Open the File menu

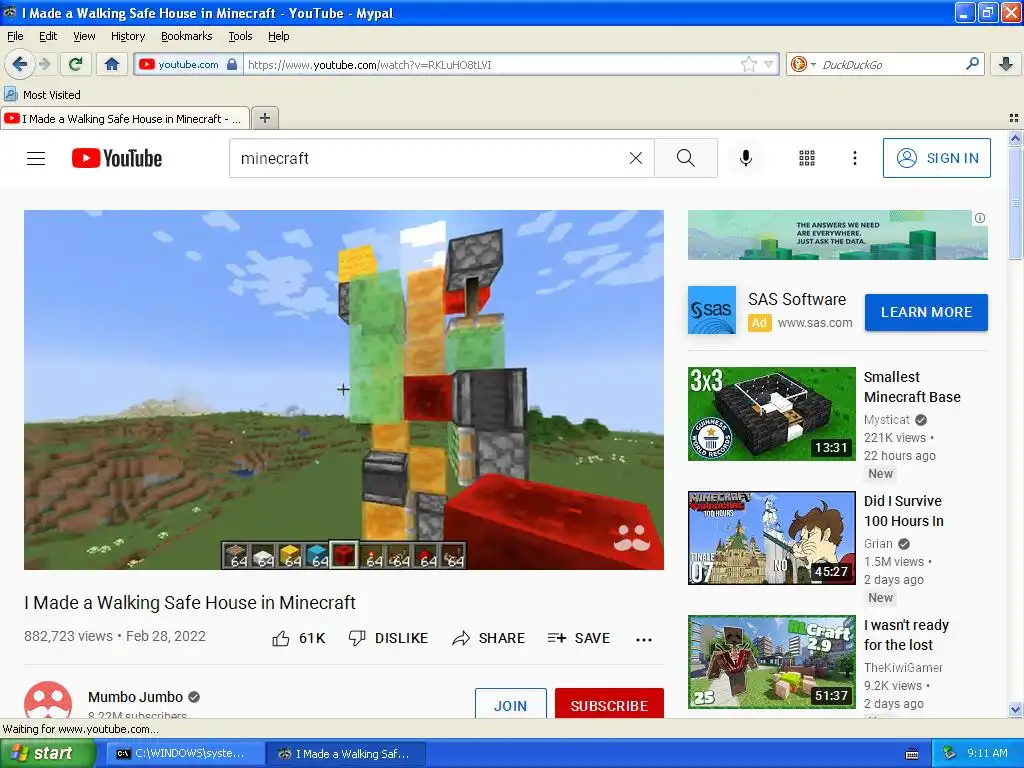15,36
